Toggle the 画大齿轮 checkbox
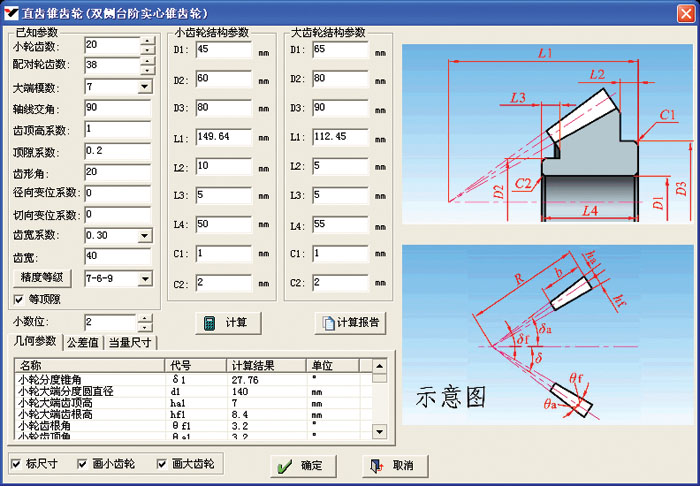This screenshot has width=700, height=486. point(163,463)
